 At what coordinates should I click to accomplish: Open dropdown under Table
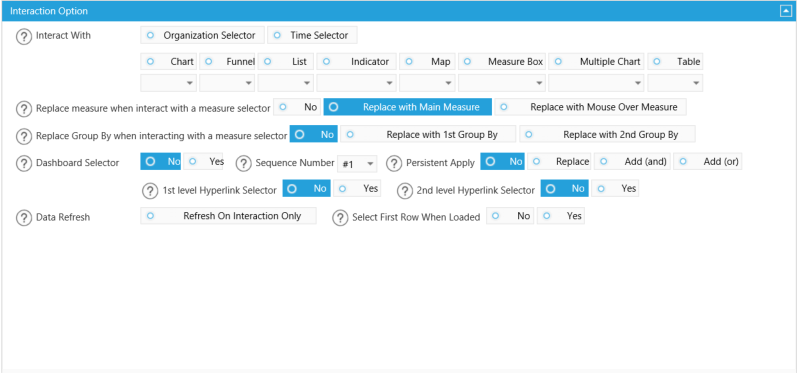click(675, 82)
